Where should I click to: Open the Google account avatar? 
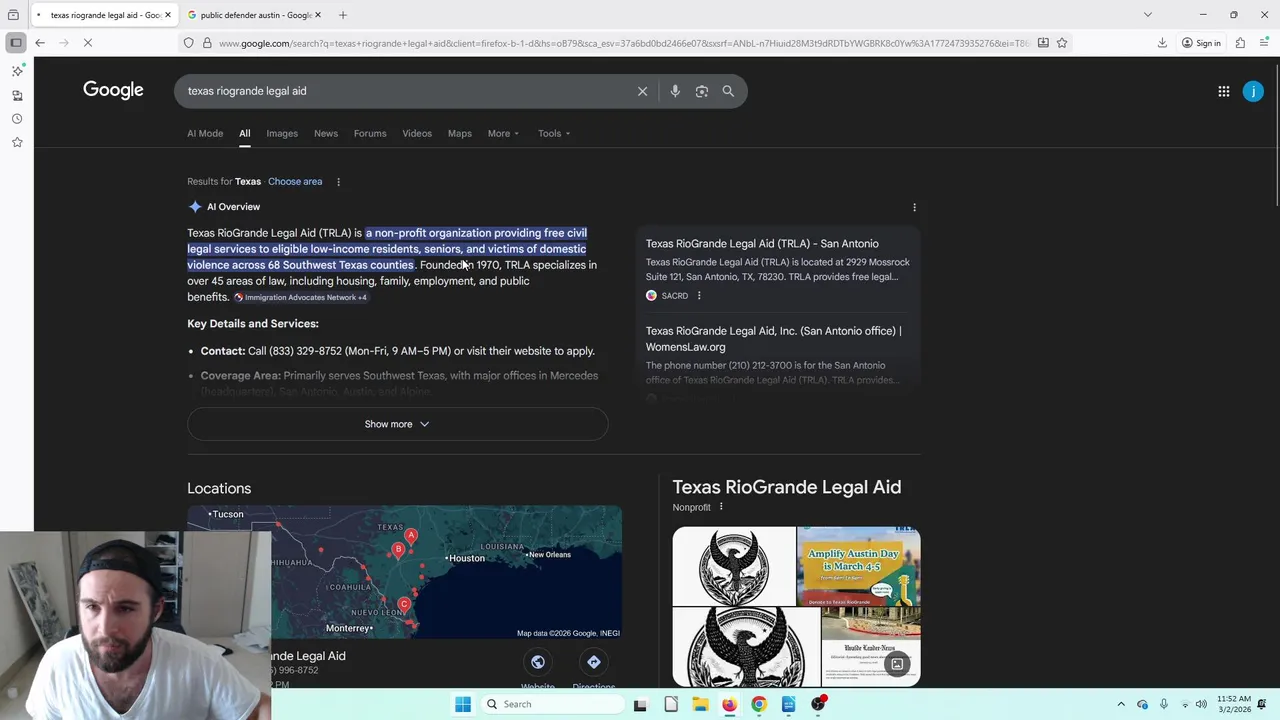tap(1253, 91)
